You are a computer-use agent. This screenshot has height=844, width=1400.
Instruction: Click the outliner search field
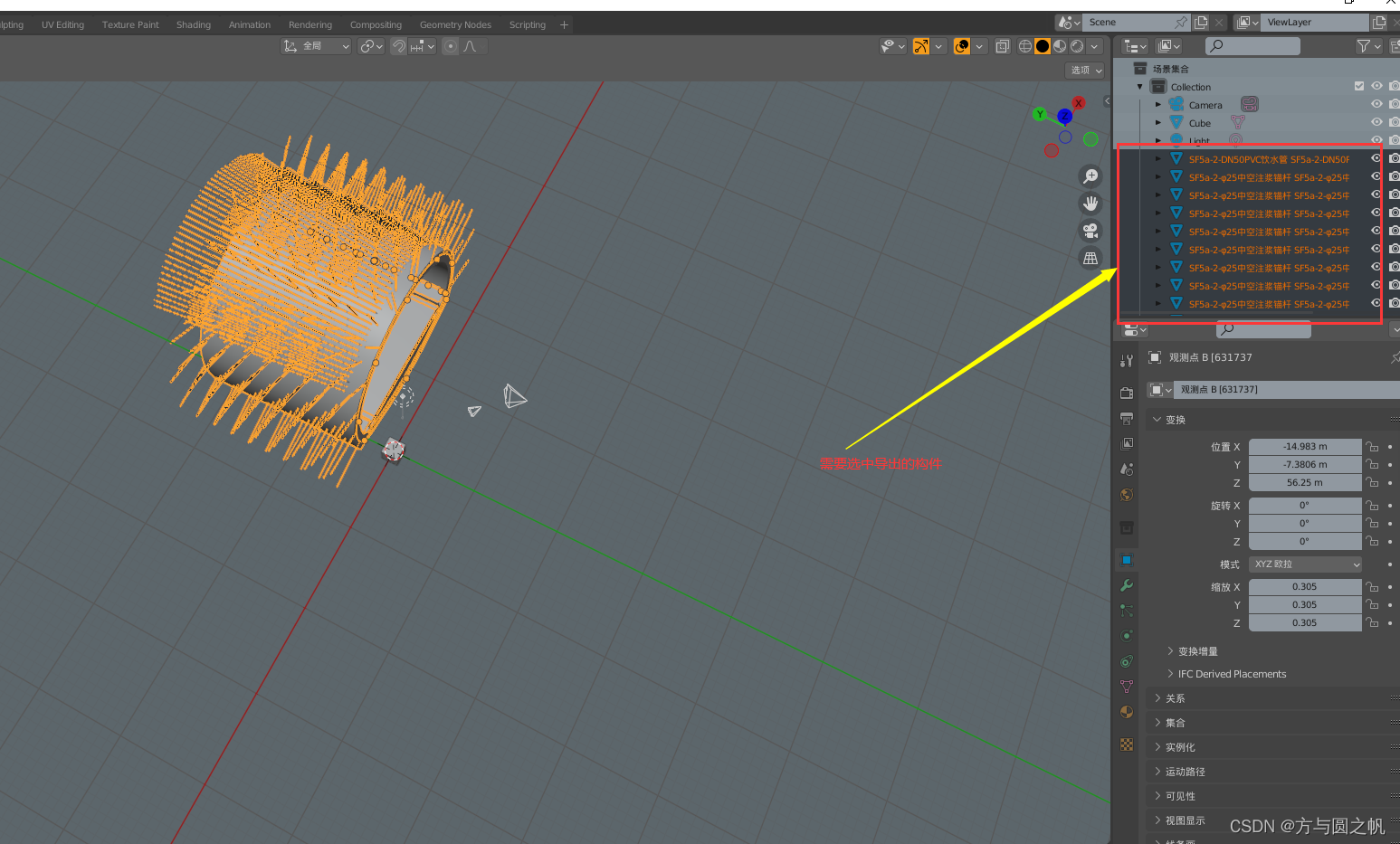(1253, 46)
